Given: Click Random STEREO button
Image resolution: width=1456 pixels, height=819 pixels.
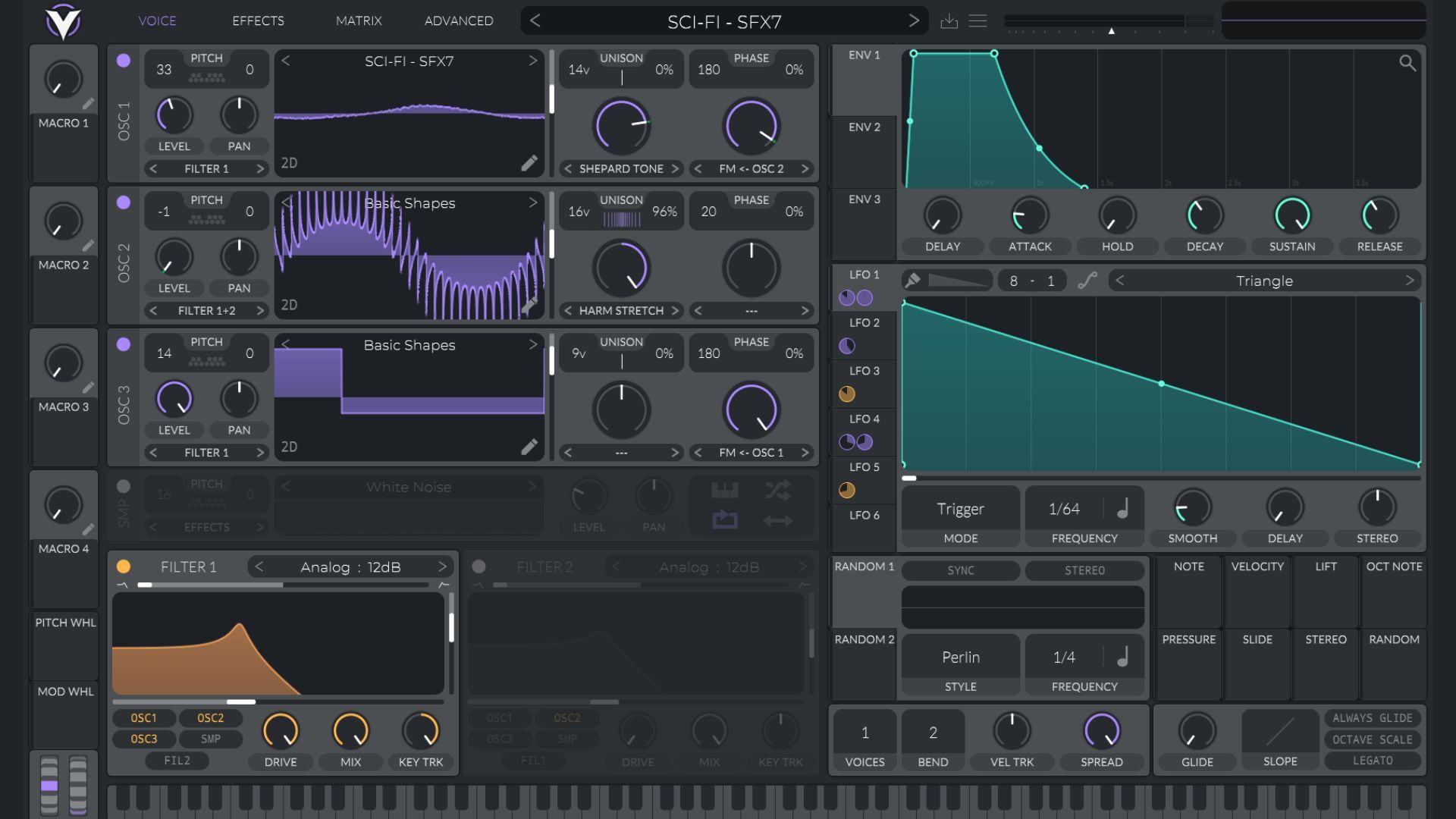Looking at the screenshot, I should pos(1084,570).
